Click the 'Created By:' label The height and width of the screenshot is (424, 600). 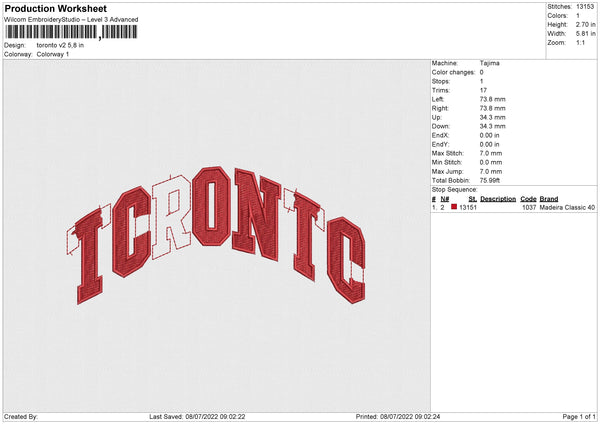coord(21,416)
